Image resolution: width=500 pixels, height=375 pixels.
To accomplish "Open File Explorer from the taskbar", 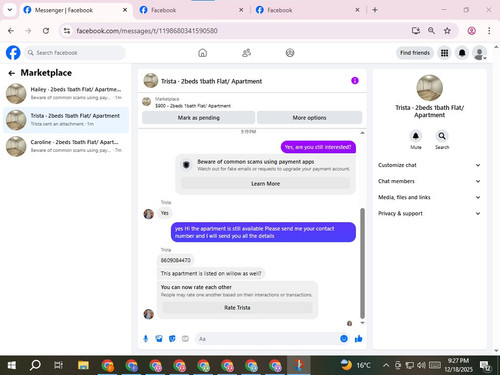I will (x=83, y=365).
